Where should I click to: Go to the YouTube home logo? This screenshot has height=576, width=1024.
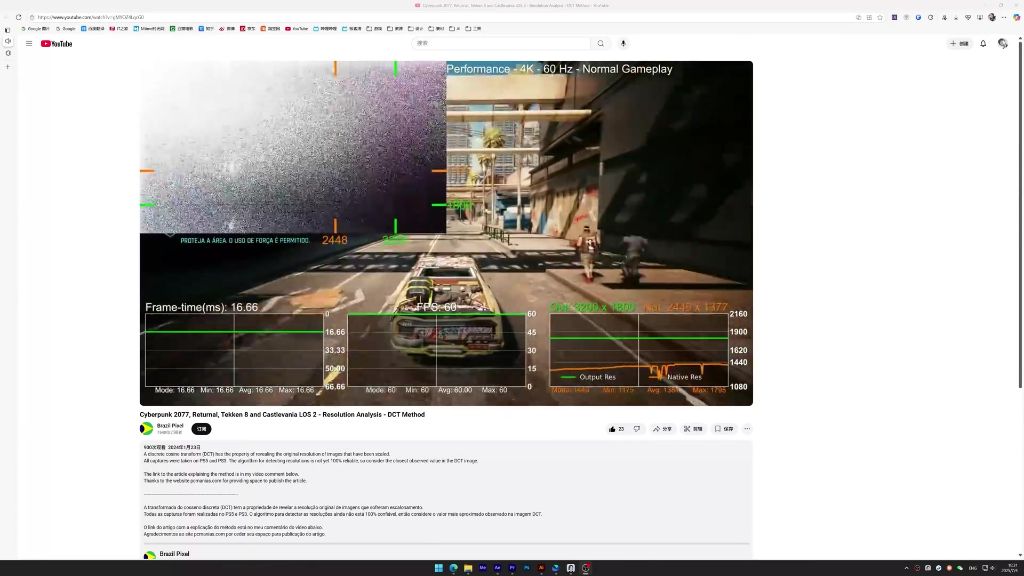pos(56,44)
